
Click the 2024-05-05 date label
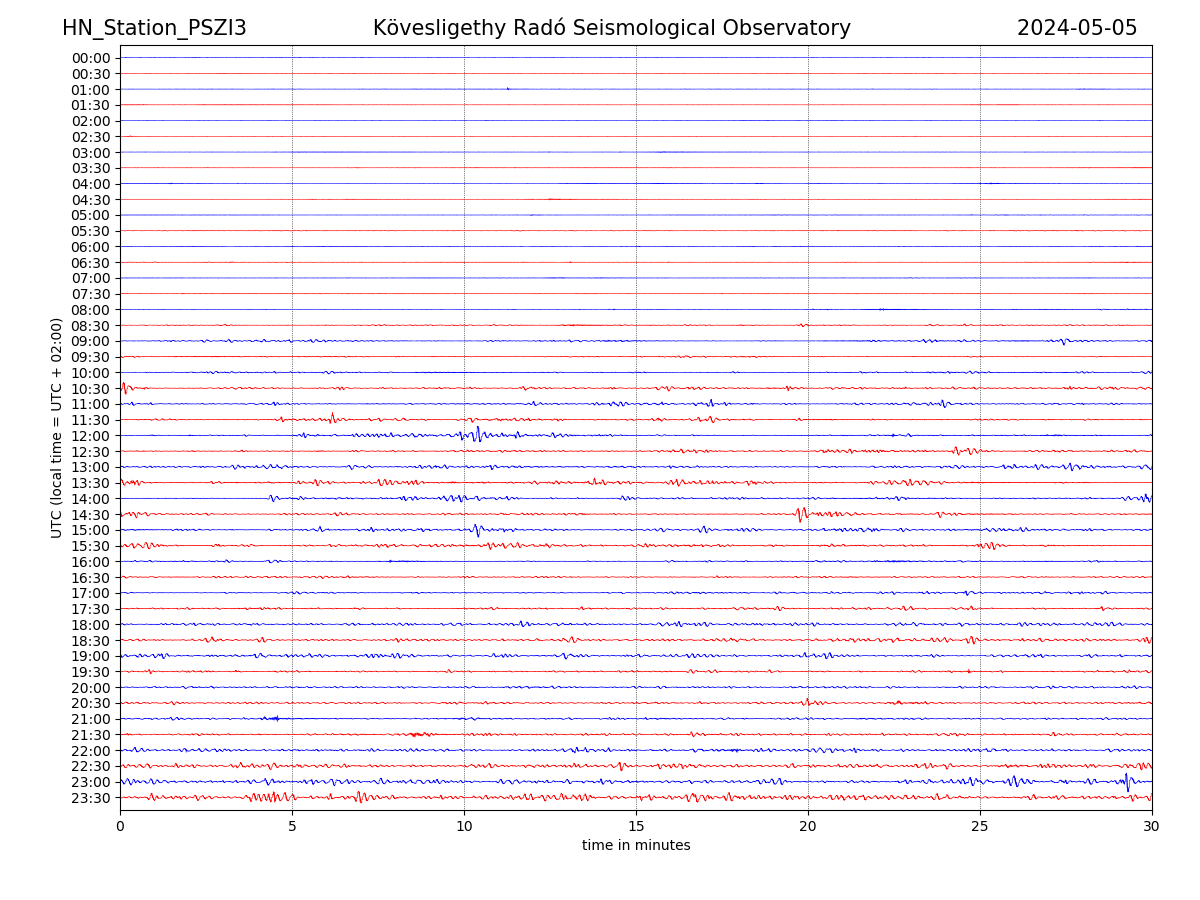point(1076,29)
